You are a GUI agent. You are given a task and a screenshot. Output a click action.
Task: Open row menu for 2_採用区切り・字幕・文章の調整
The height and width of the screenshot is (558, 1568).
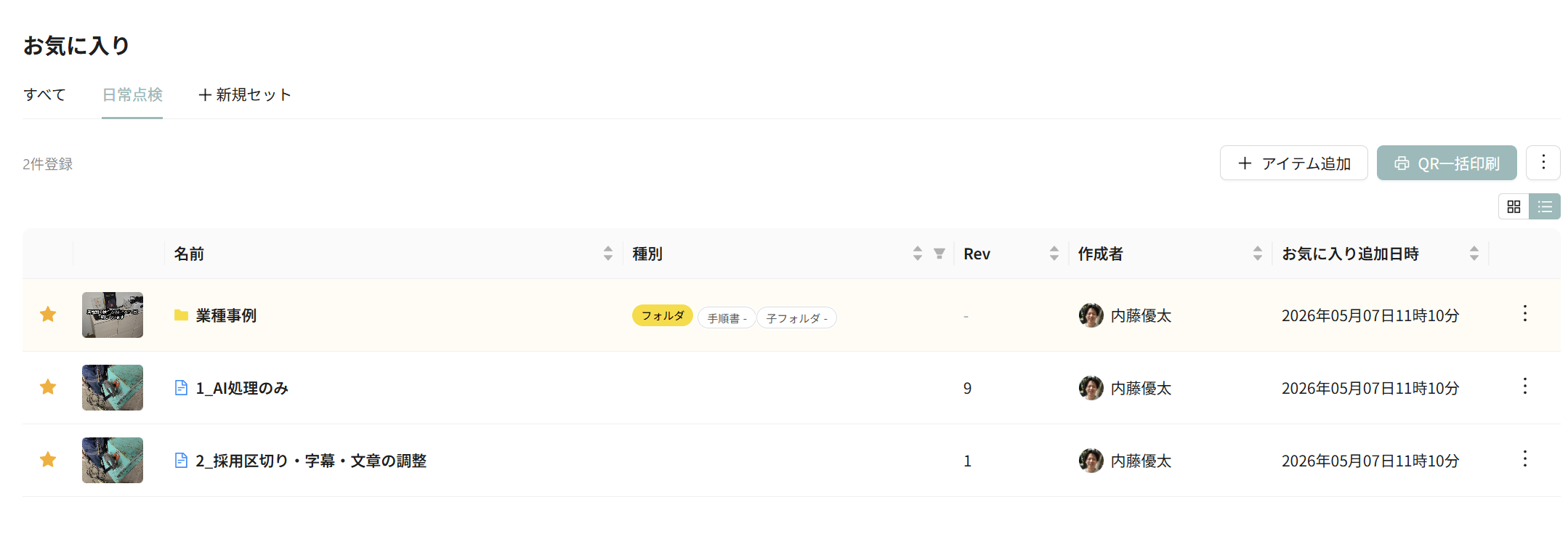[1525, 459]
